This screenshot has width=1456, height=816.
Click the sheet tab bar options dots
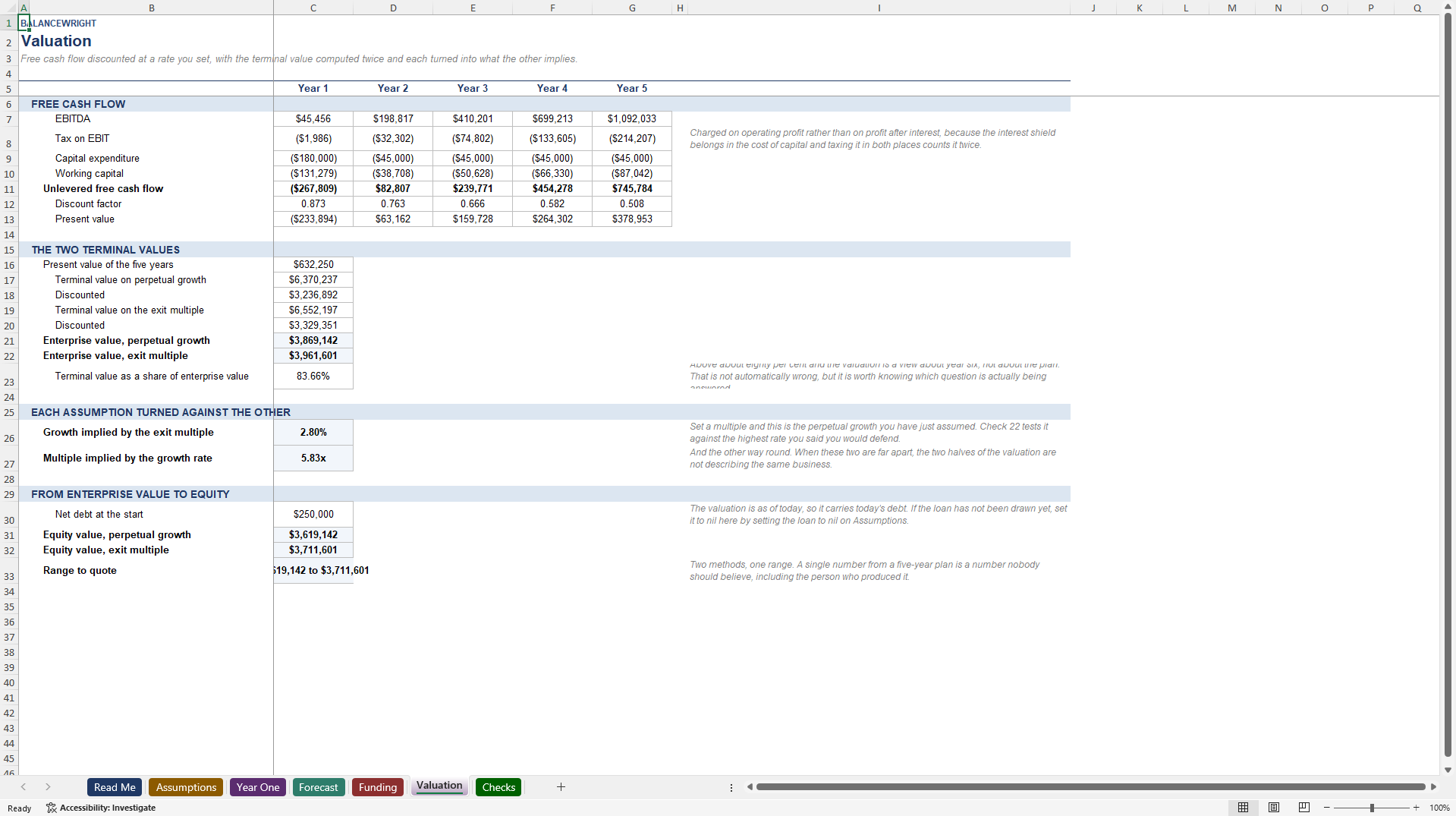tap(731, 787)
